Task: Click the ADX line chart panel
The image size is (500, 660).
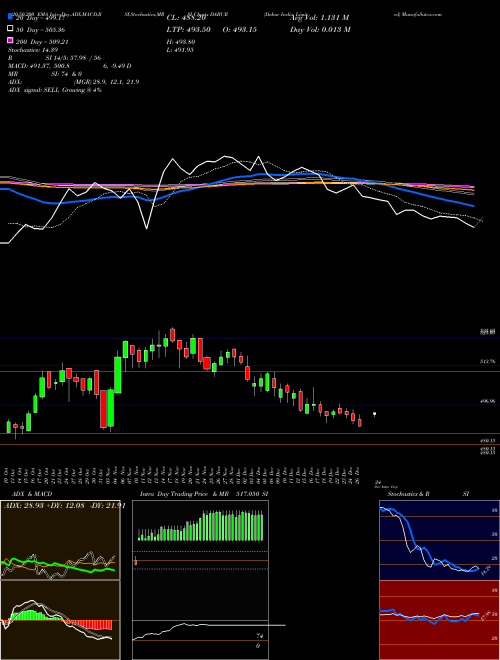Action: click(x=60, y=540)
